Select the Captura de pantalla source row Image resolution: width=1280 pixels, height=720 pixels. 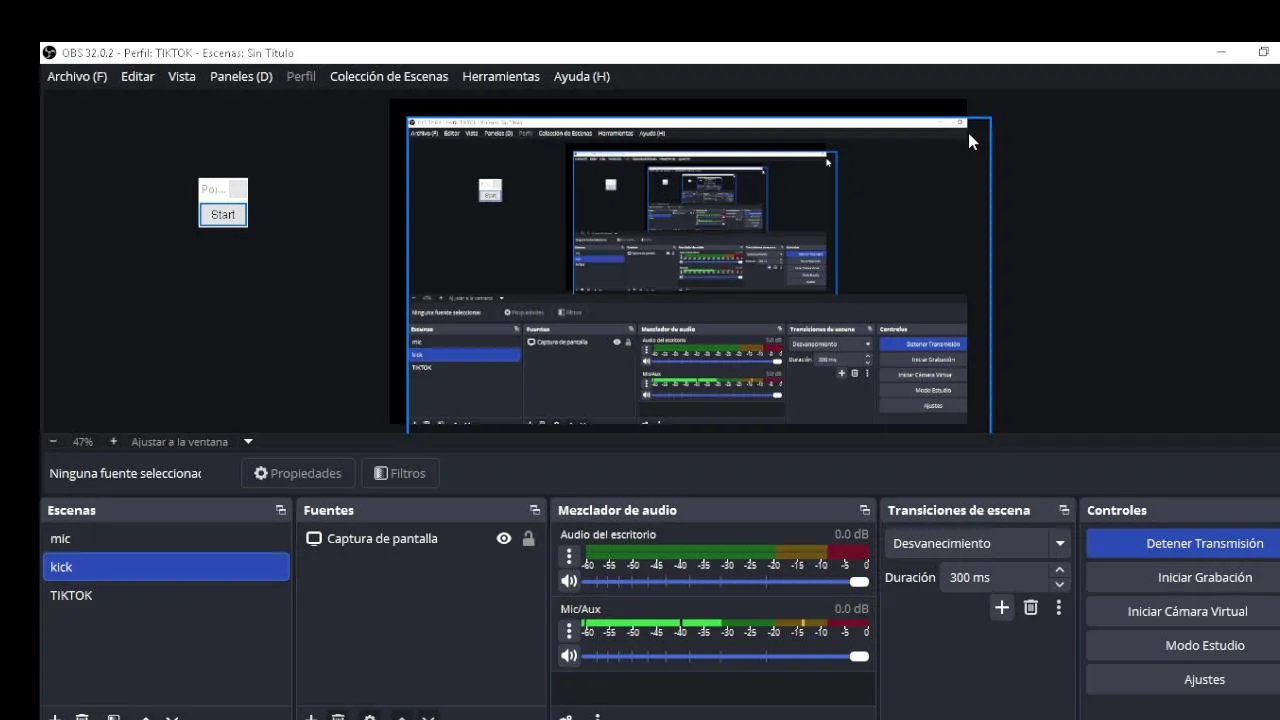point(421,538)
